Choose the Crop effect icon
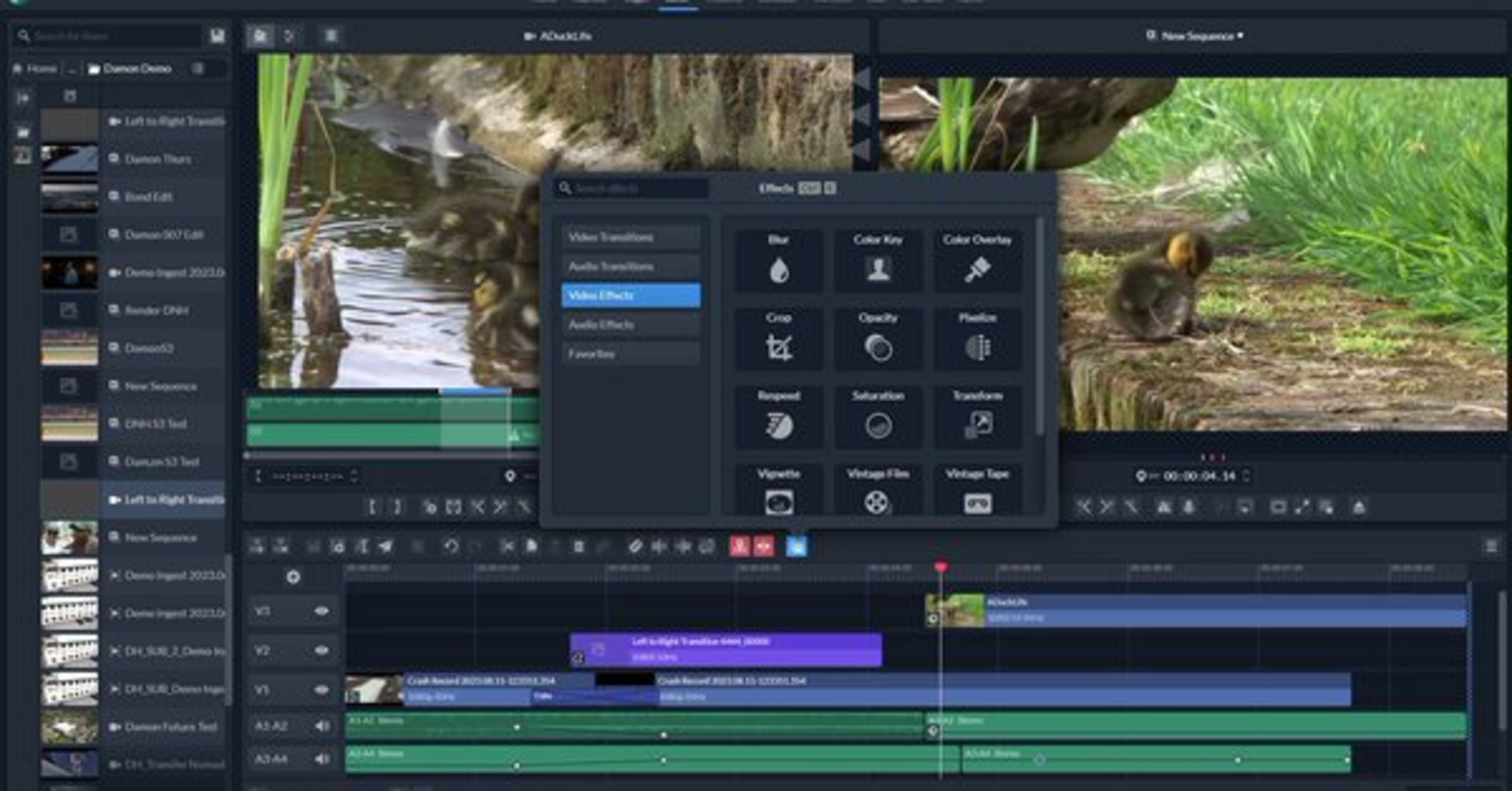The height and width of the screenshot is (791, 1512). (778, 339)
